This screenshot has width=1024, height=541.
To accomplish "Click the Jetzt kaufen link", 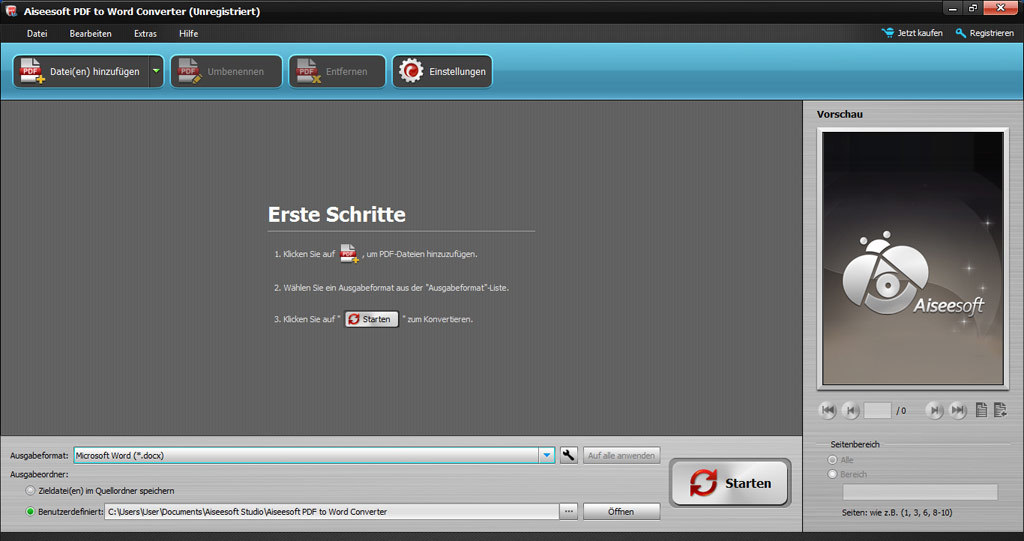I will coord(912,33).
